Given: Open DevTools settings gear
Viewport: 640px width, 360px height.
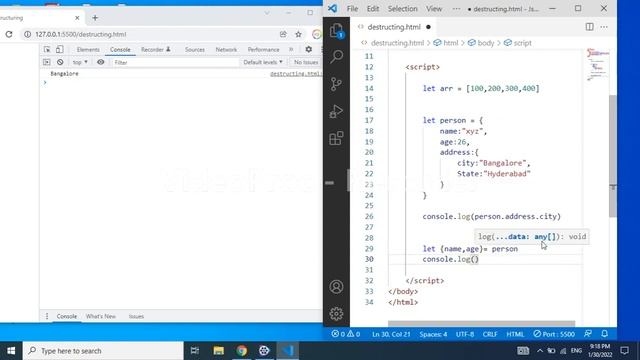Looking at the screenshot, I should [309, 49].
